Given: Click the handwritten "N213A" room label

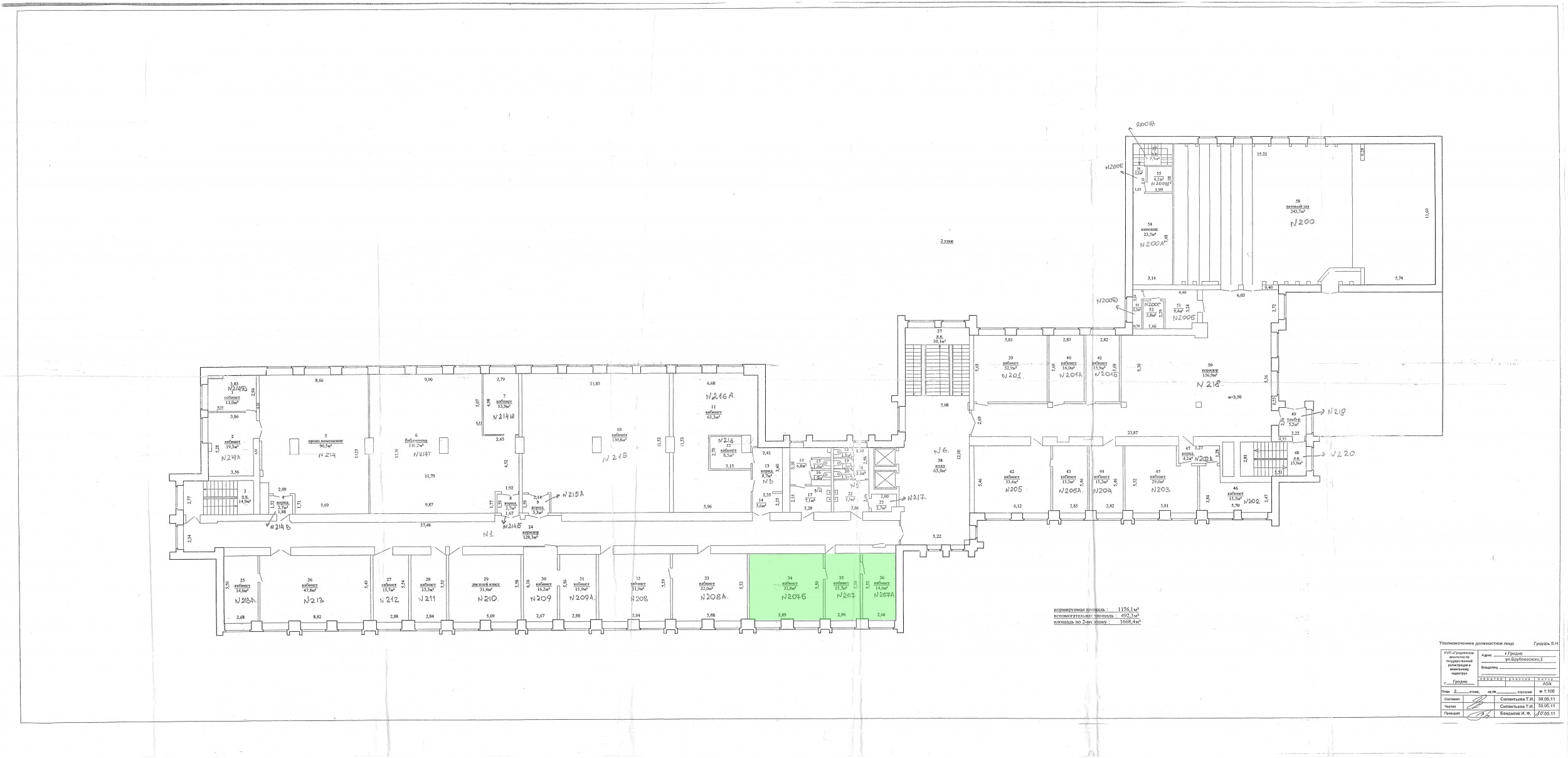Looking at the screenshot, I should pyautogui.click(x=246, y=601).
